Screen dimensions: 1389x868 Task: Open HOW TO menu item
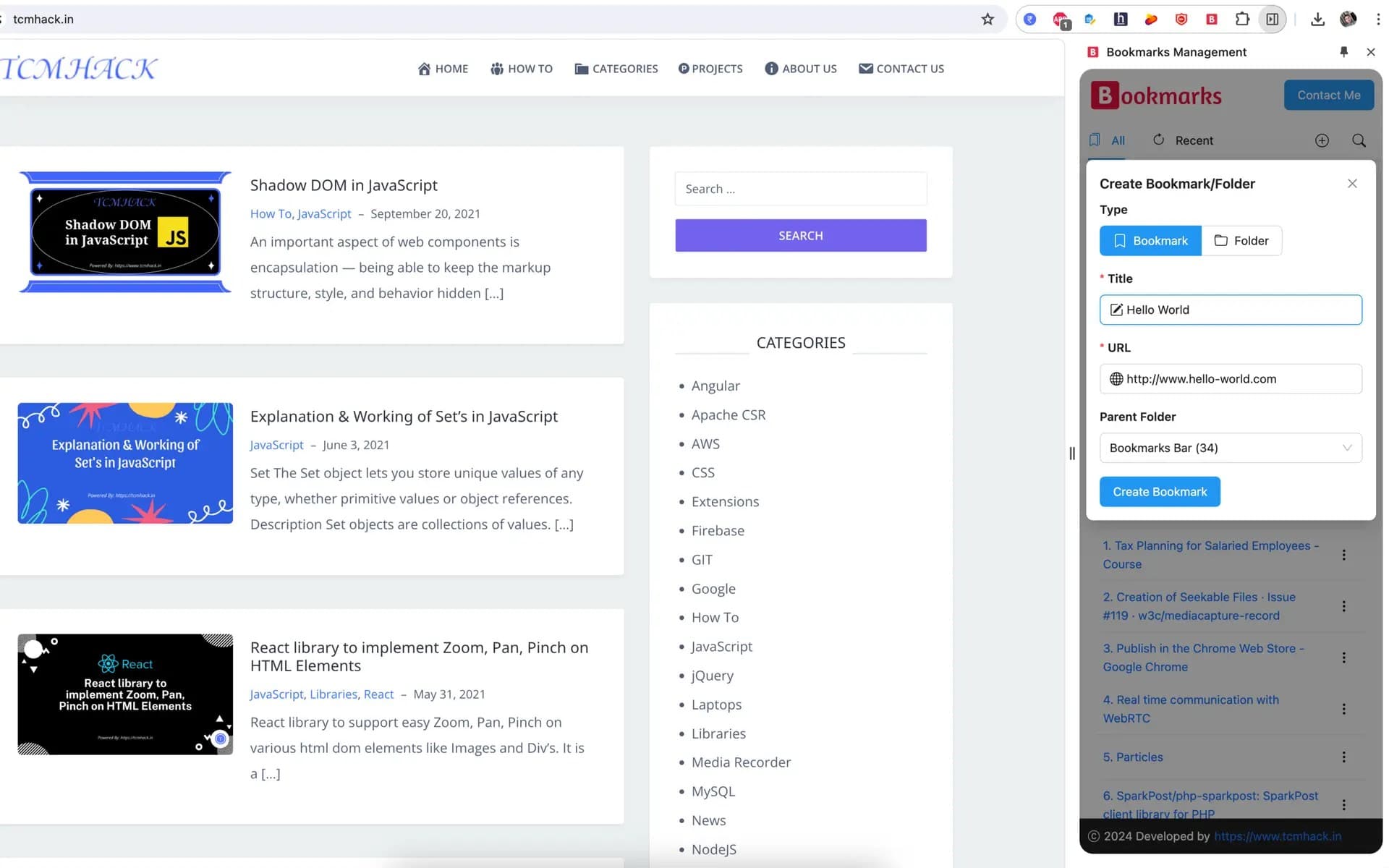tap(521, 69)
